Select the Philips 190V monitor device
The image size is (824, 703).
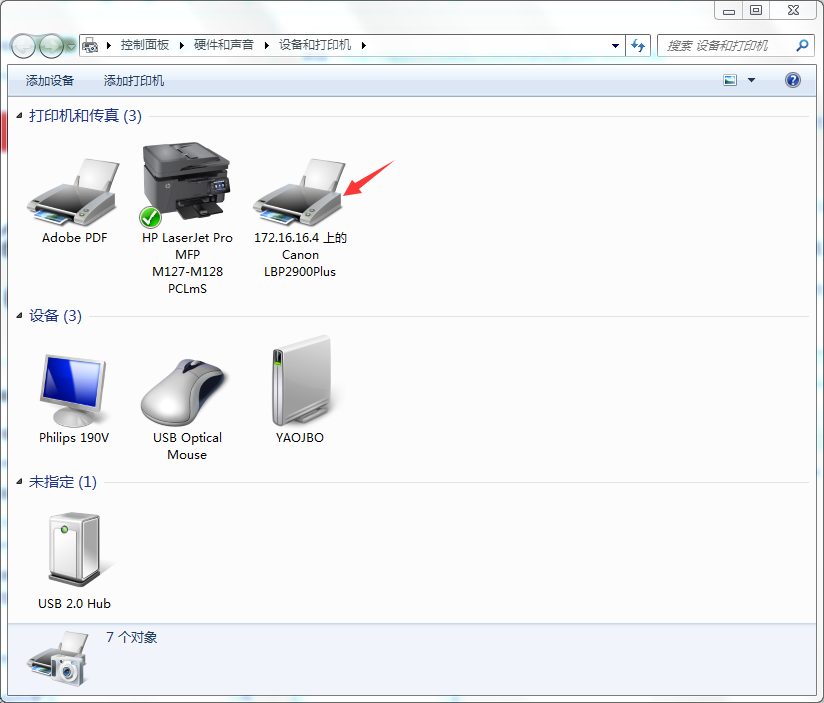[x=73, y=390]
